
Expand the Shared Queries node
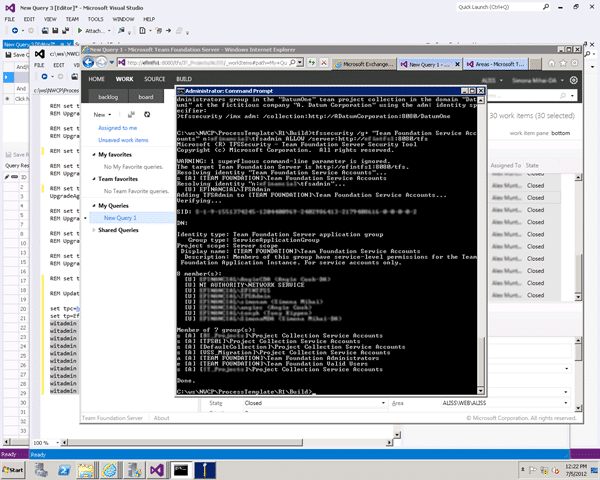point(94,230)
